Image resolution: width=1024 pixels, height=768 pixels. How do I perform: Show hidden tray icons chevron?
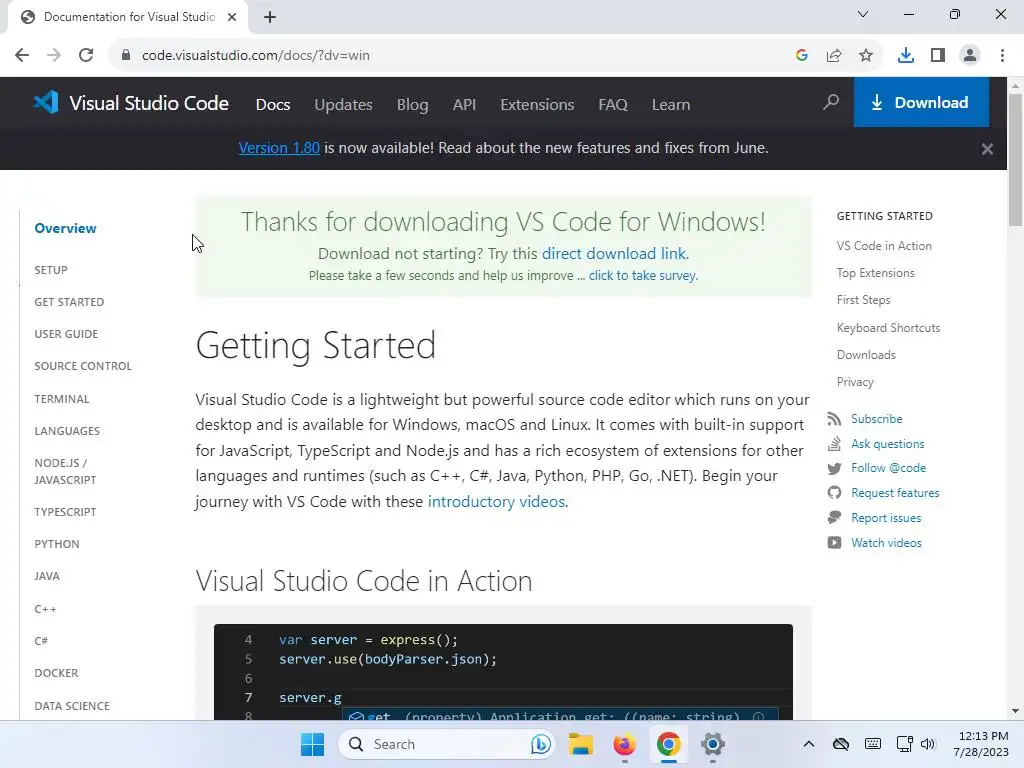pyautogui.click(x=808, y=744)
